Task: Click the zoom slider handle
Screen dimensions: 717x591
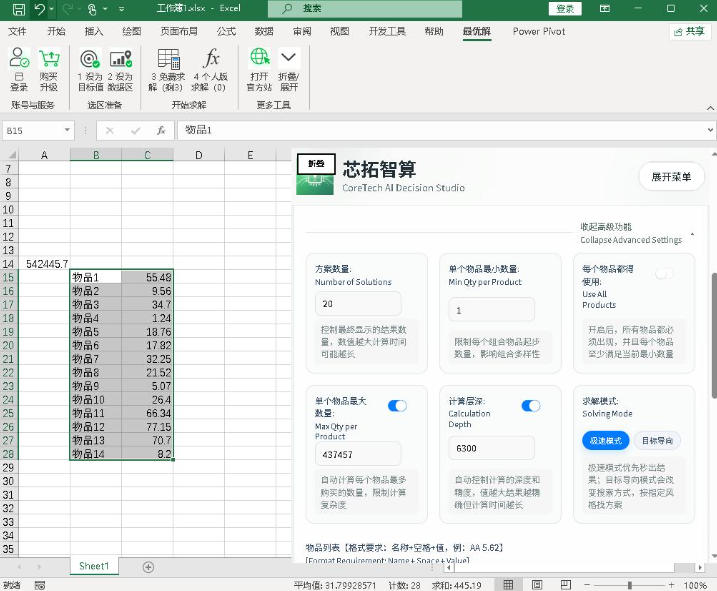Action: pos(630,585)
